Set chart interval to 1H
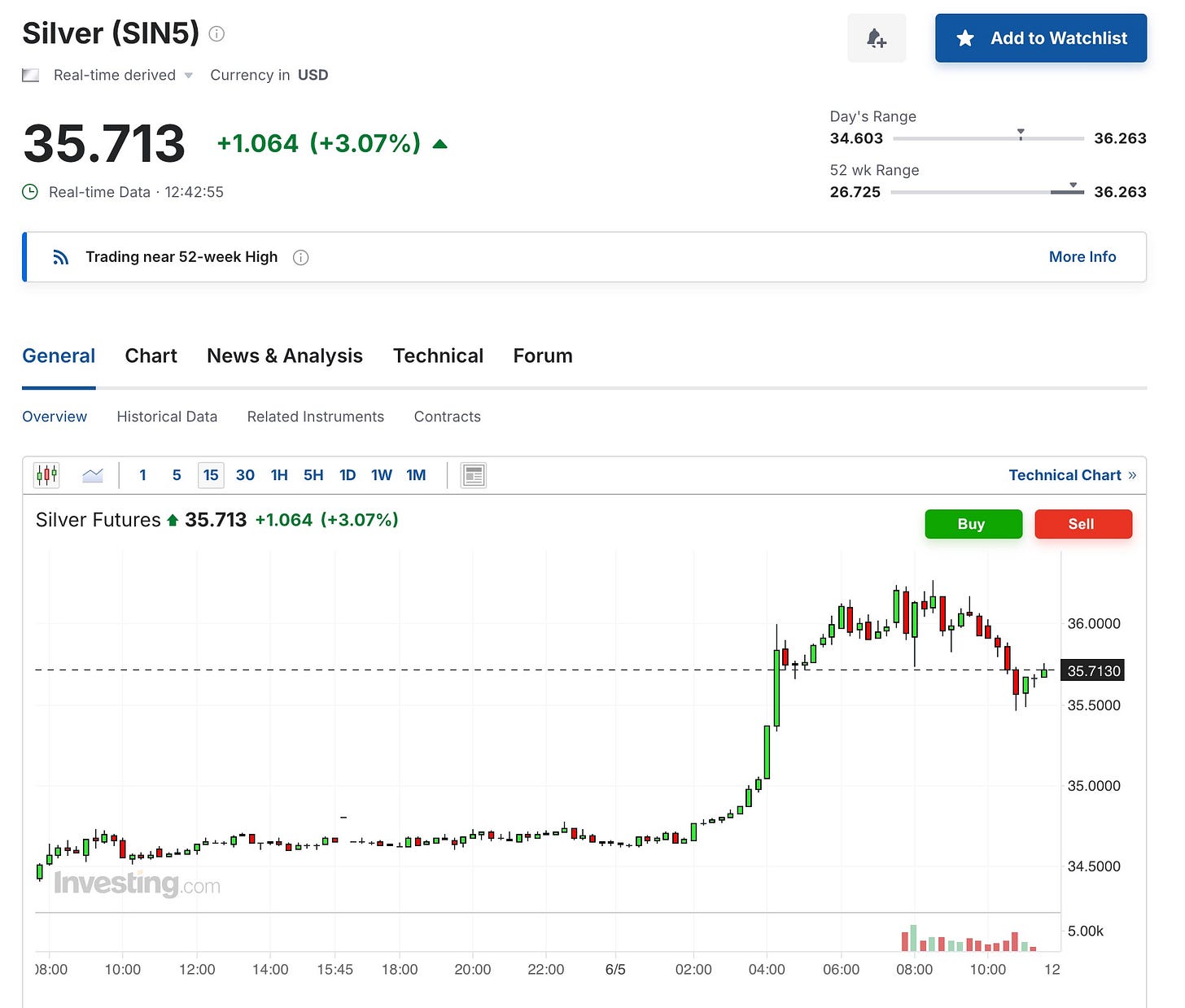Viewport: 1185px width, 1008px height. click(x=279, y=475)
